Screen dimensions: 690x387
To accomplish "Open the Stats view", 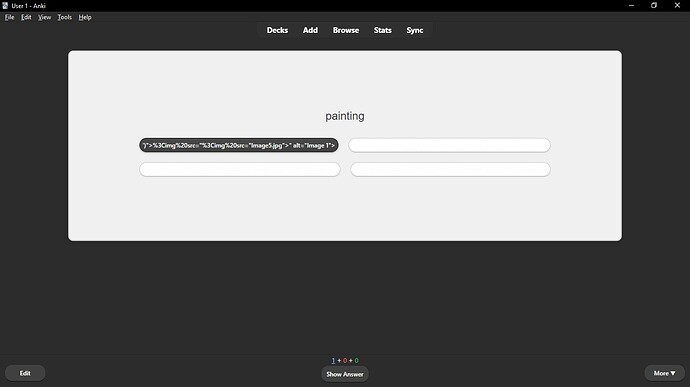I will pyautogui.click(x=382, y=30).
